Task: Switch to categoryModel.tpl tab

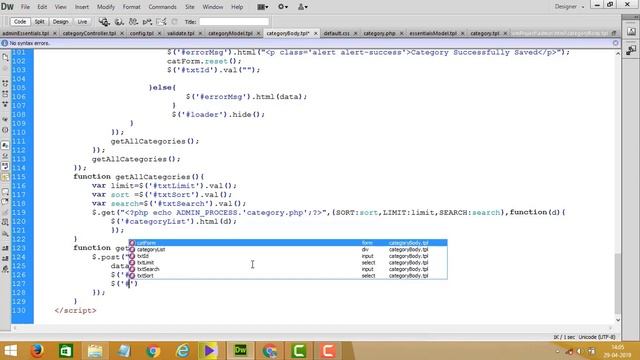Action: (x=230, y=33)
